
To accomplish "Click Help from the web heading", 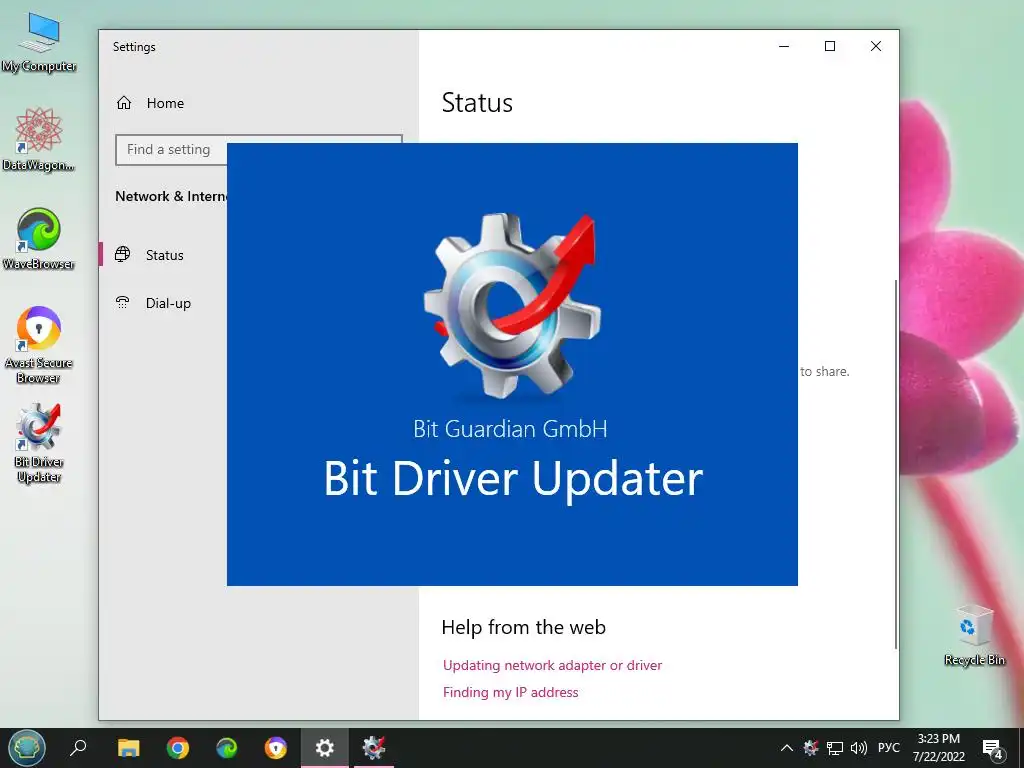I will pyautogui.click(x=523, y=627).
